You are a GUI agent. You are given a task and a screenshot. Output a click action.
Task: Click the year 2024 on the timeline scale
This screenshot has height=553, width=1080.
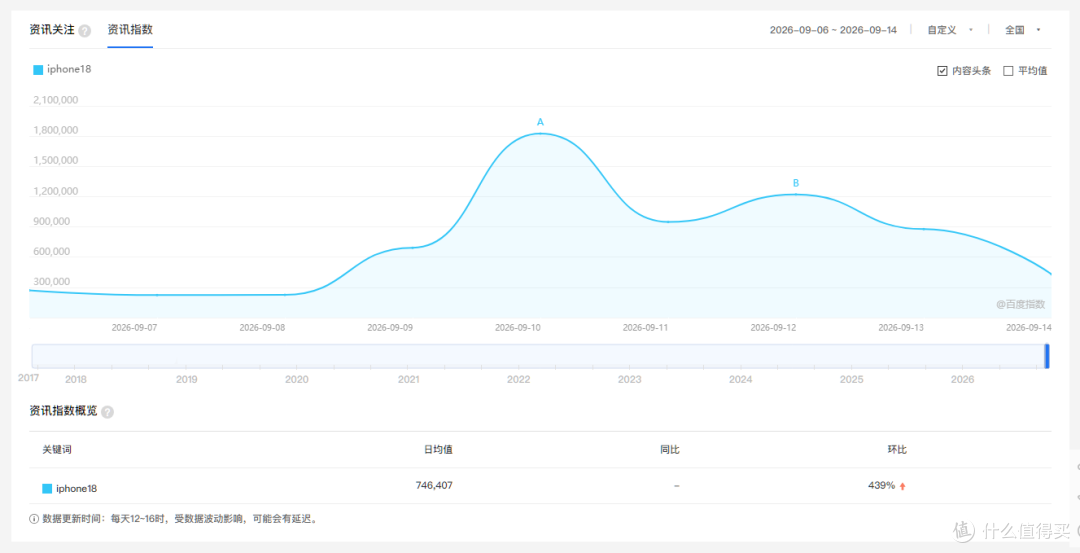(x=740, y=379)
